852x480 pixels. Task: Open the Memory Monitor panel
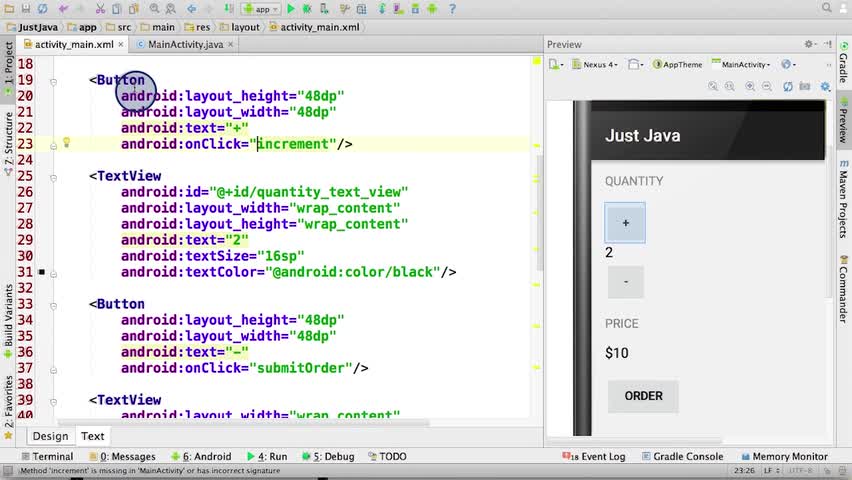784,457
